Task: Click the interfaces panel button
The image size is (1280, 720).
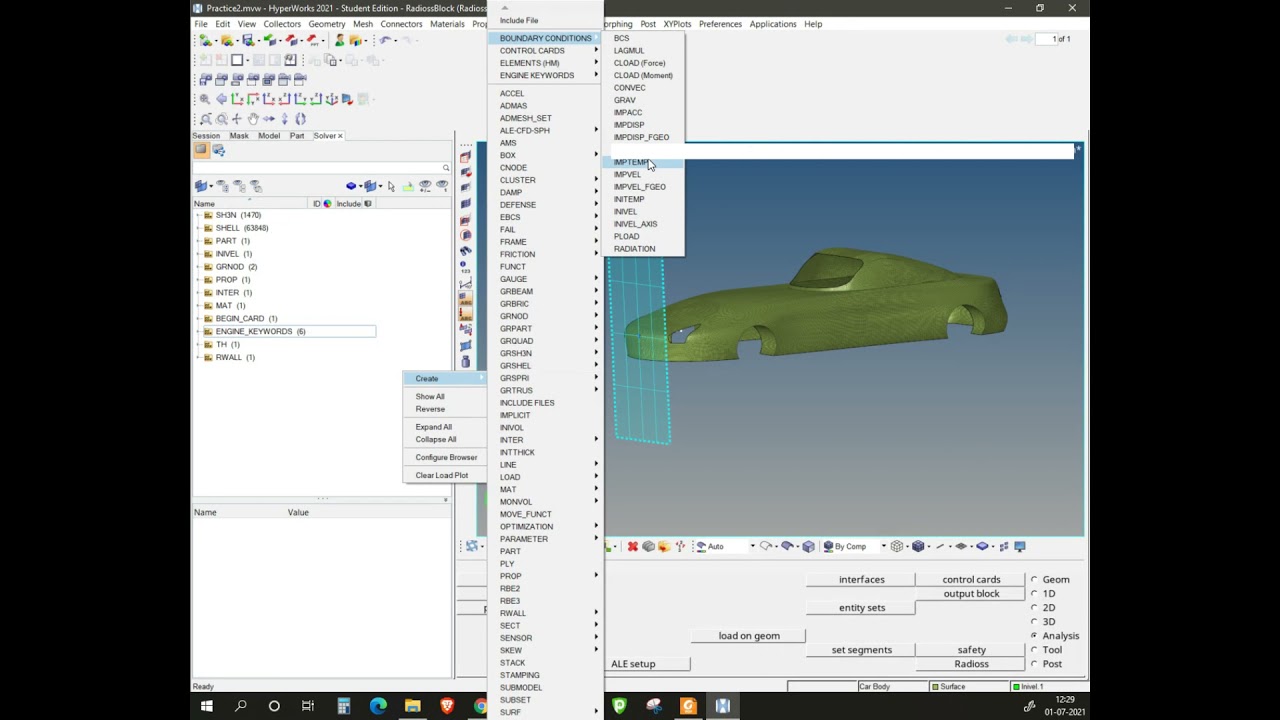Action: pos(861,580)
